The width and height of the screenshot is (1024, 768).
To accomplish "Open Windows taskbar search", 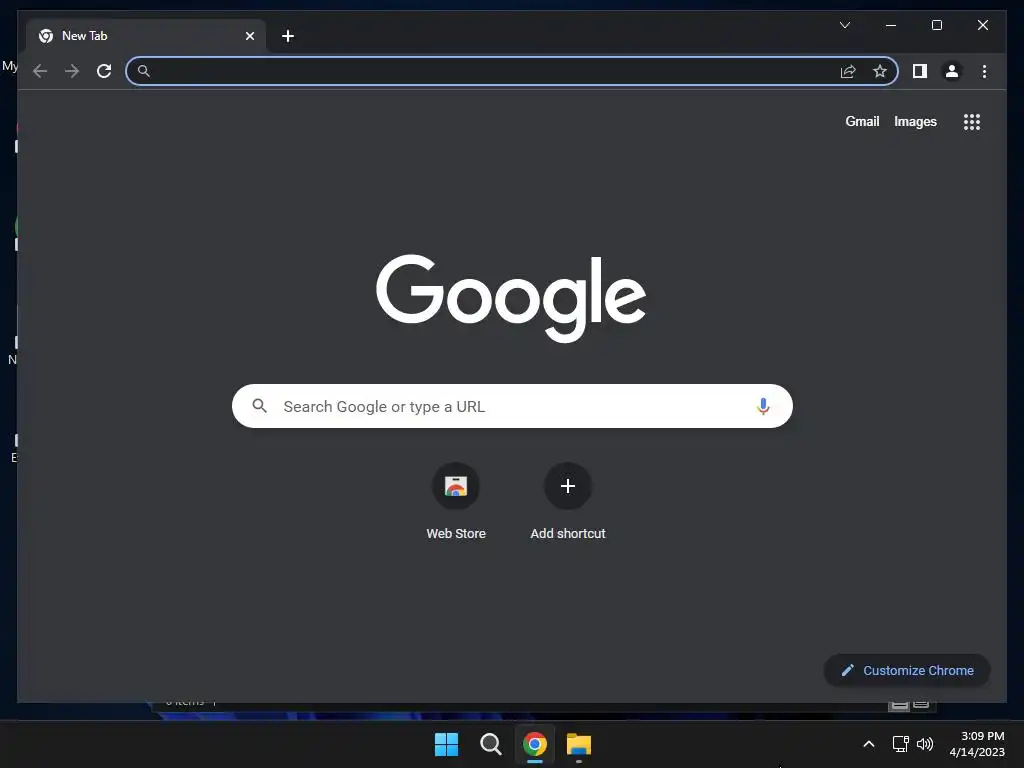I will [x=490, y=744].
